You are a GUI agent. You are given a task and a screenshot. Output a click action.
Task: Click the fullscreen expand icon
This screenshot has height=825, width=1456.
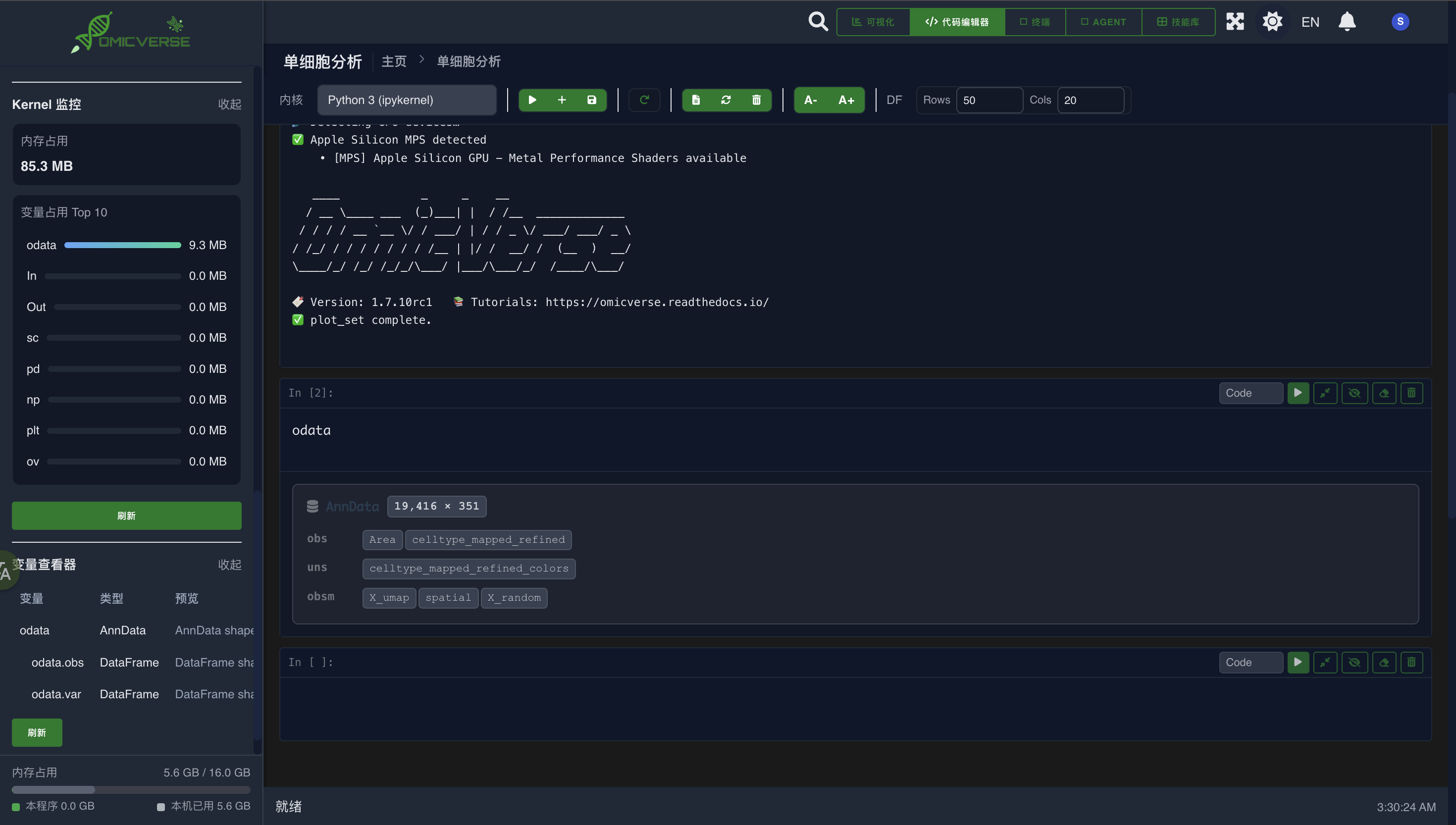(1235, 21)
